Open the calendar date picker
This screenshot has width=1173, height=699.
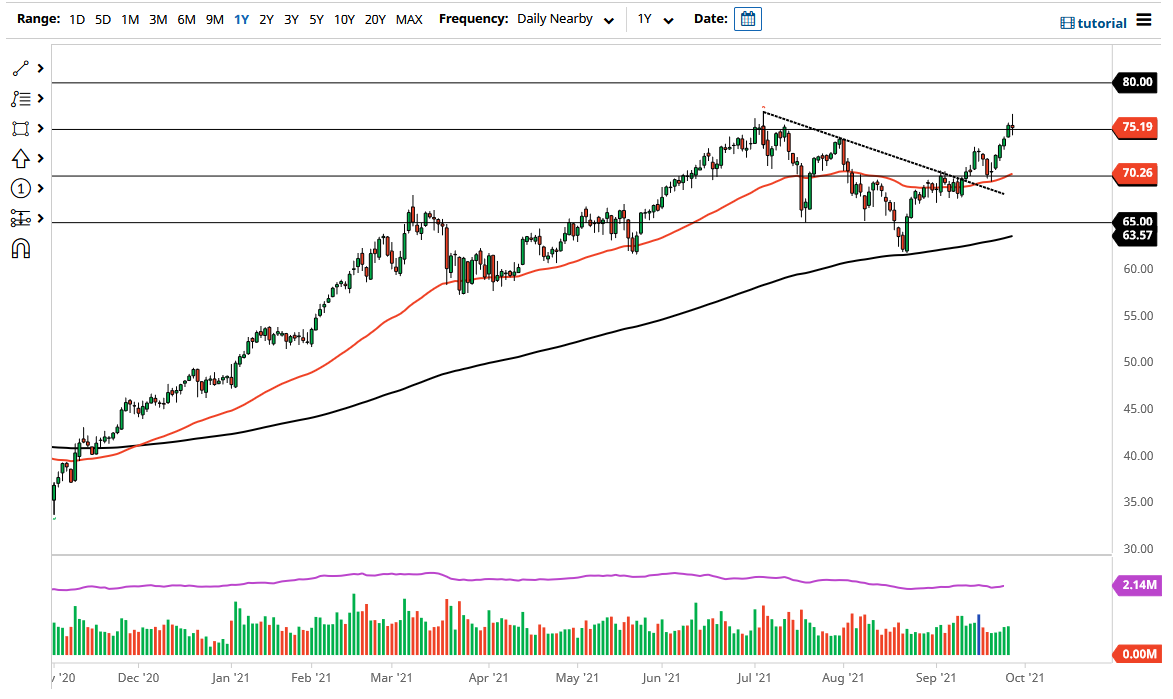[x=748, y=19]
